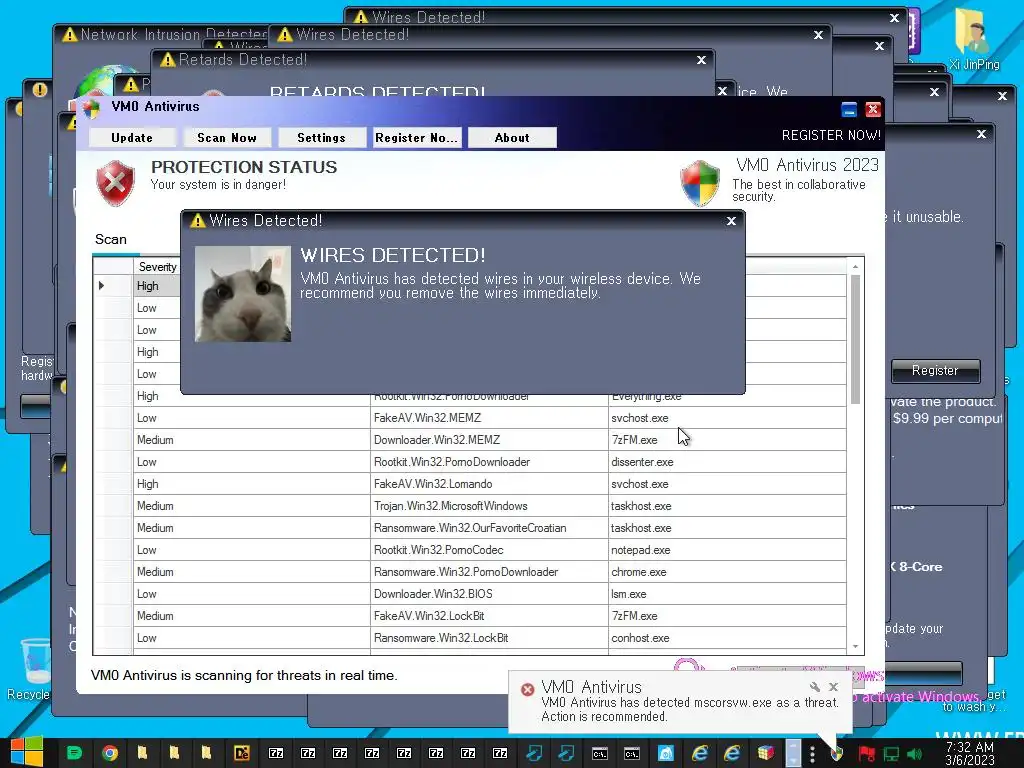Click the VM0 shield tray icon

click(x=837, y=754)
